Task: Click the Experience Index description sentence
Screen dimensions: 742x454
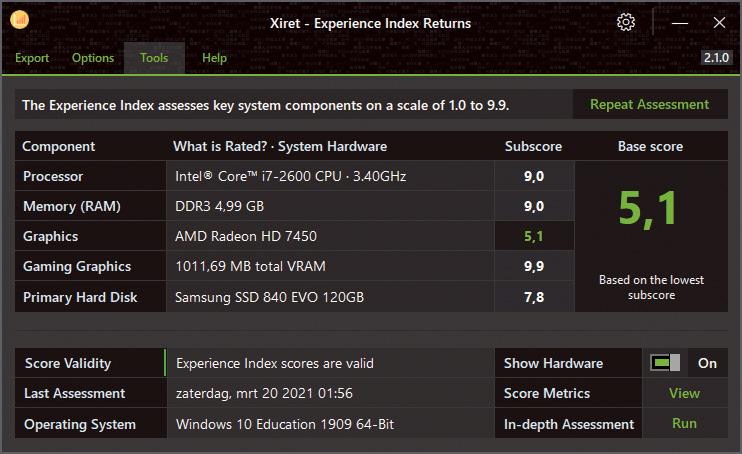Action: tap(265, 105)
